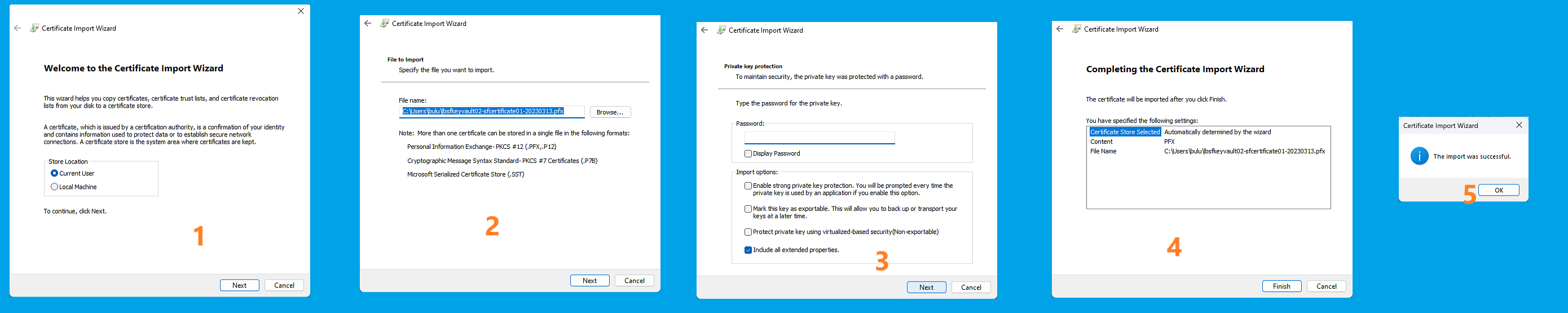Select the Local Machine store location

click(55, 187)
